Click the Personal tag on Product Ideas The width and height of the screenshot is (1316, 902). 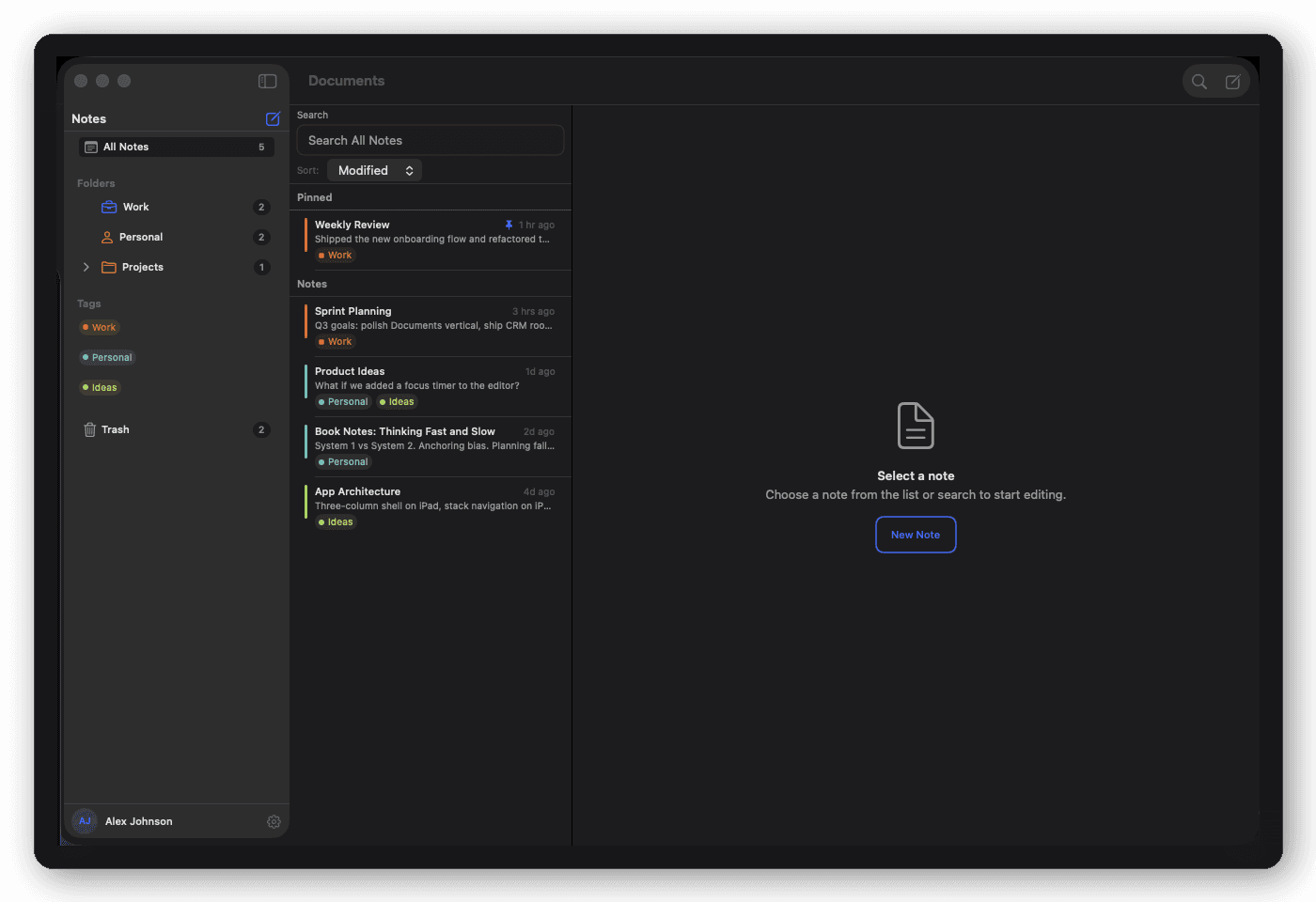[343, 401]
